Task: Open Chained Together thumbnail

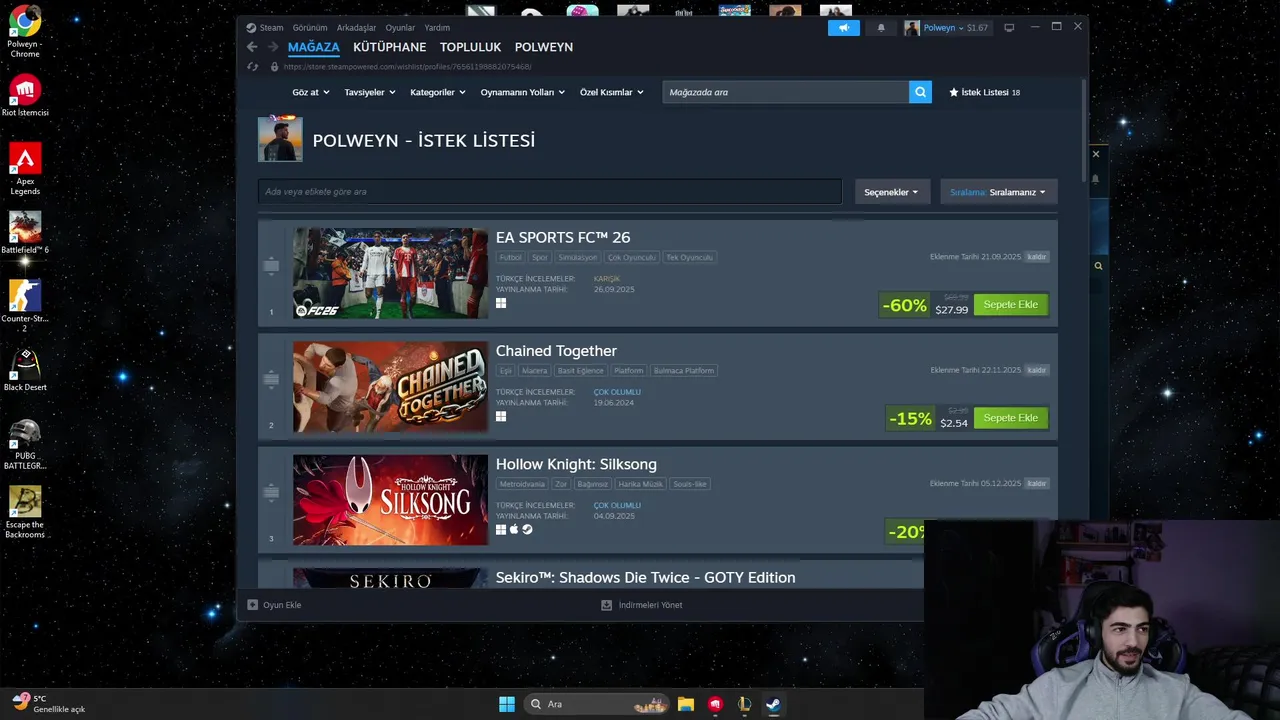Action: pyautogui.click(x=390, y=386)
